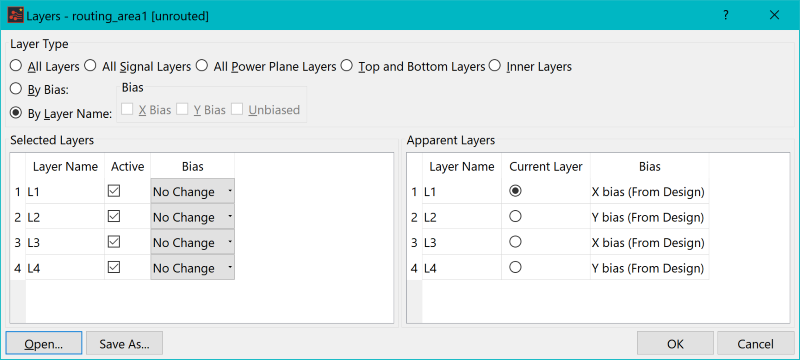Screen dimensions: 800x360
Task: Pick Top and Bottom Layers radio
Action: [x=347, y=66]
